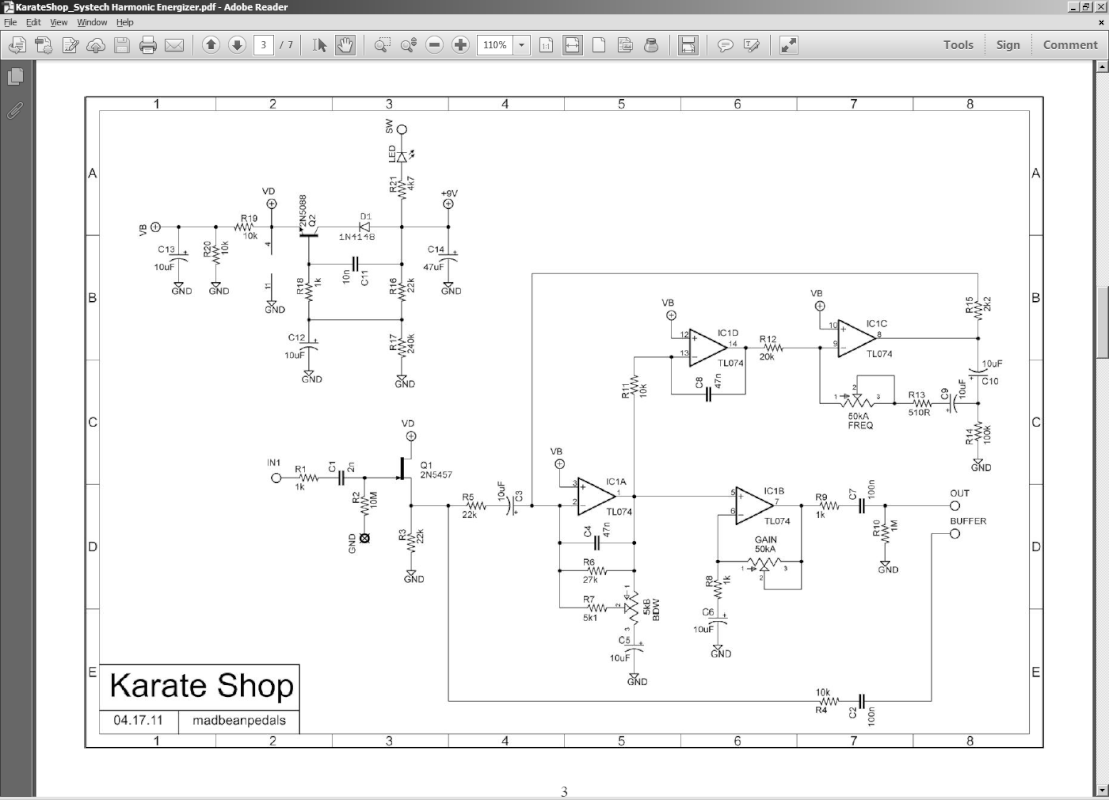Click the '+9V' supply label

click(x=449, y=193)
